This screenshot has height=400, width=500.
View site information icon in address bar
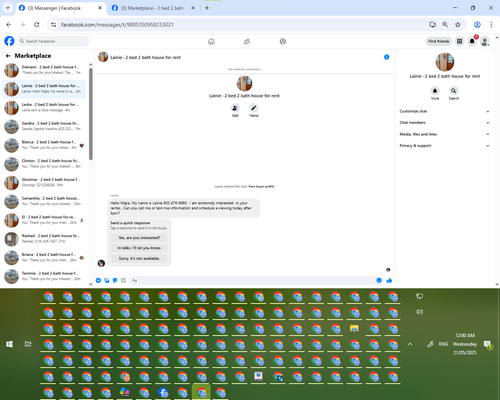[53, 24]
